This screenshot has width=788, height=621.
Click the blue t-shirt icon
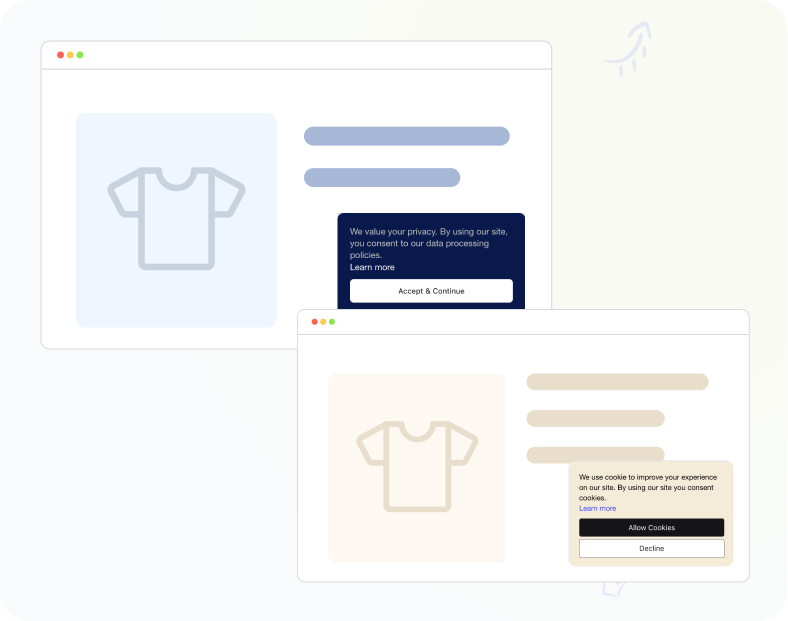(x=176, y=219)
